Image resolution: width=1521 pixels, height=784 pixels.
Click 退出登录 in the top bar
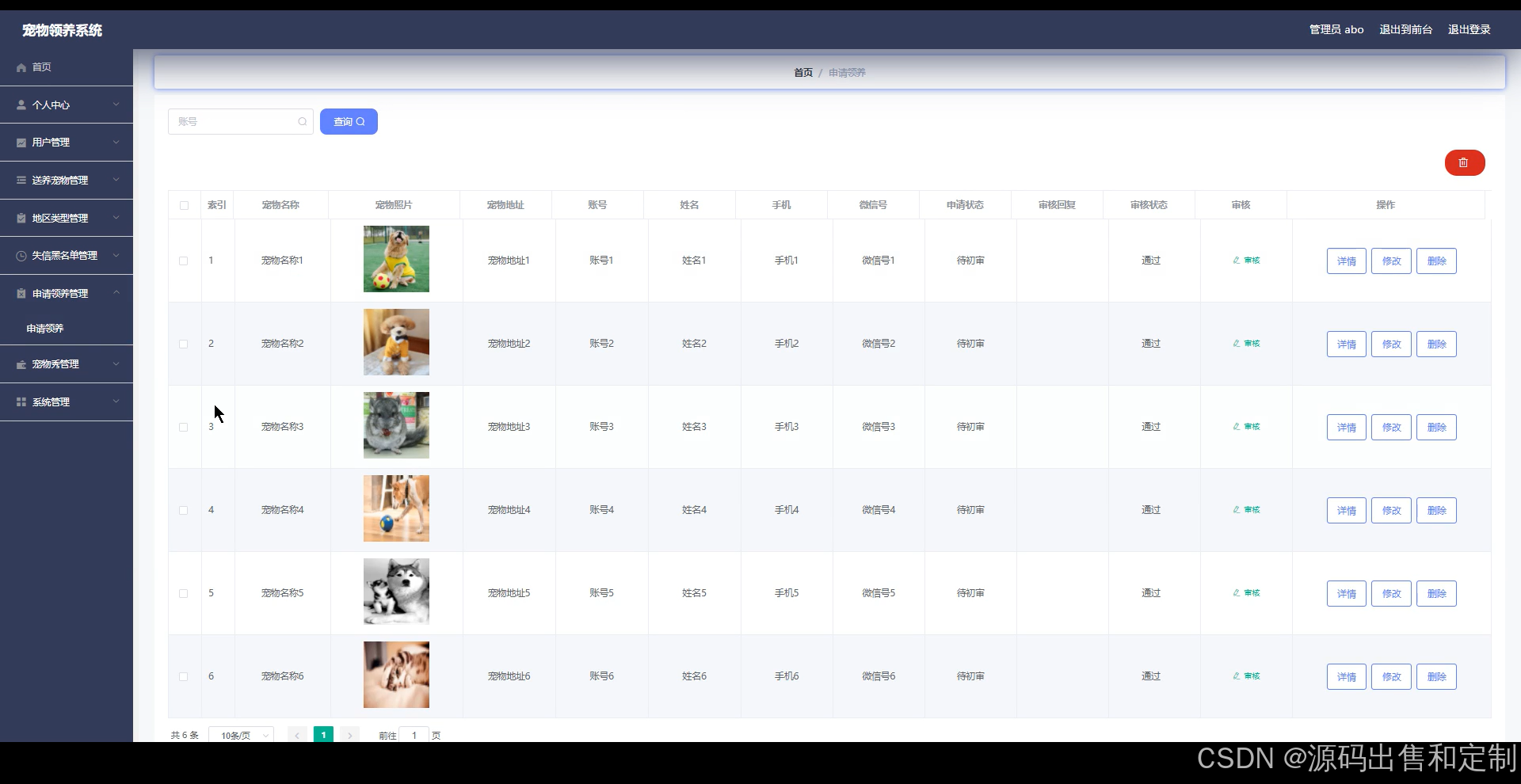point(1470,29)
